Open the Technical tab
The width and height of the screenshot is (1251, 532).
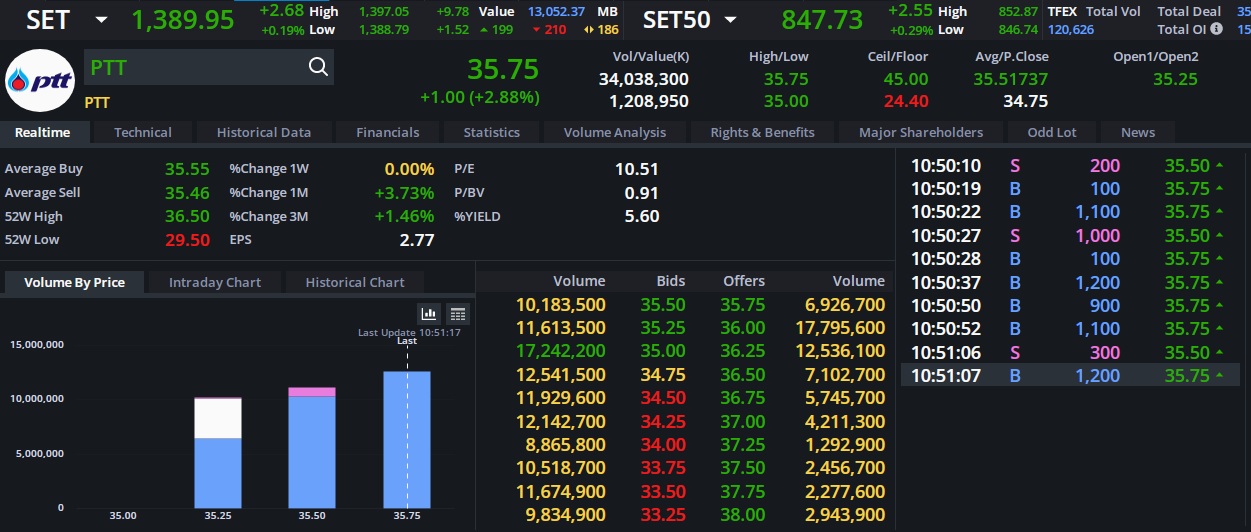(142, 132)
